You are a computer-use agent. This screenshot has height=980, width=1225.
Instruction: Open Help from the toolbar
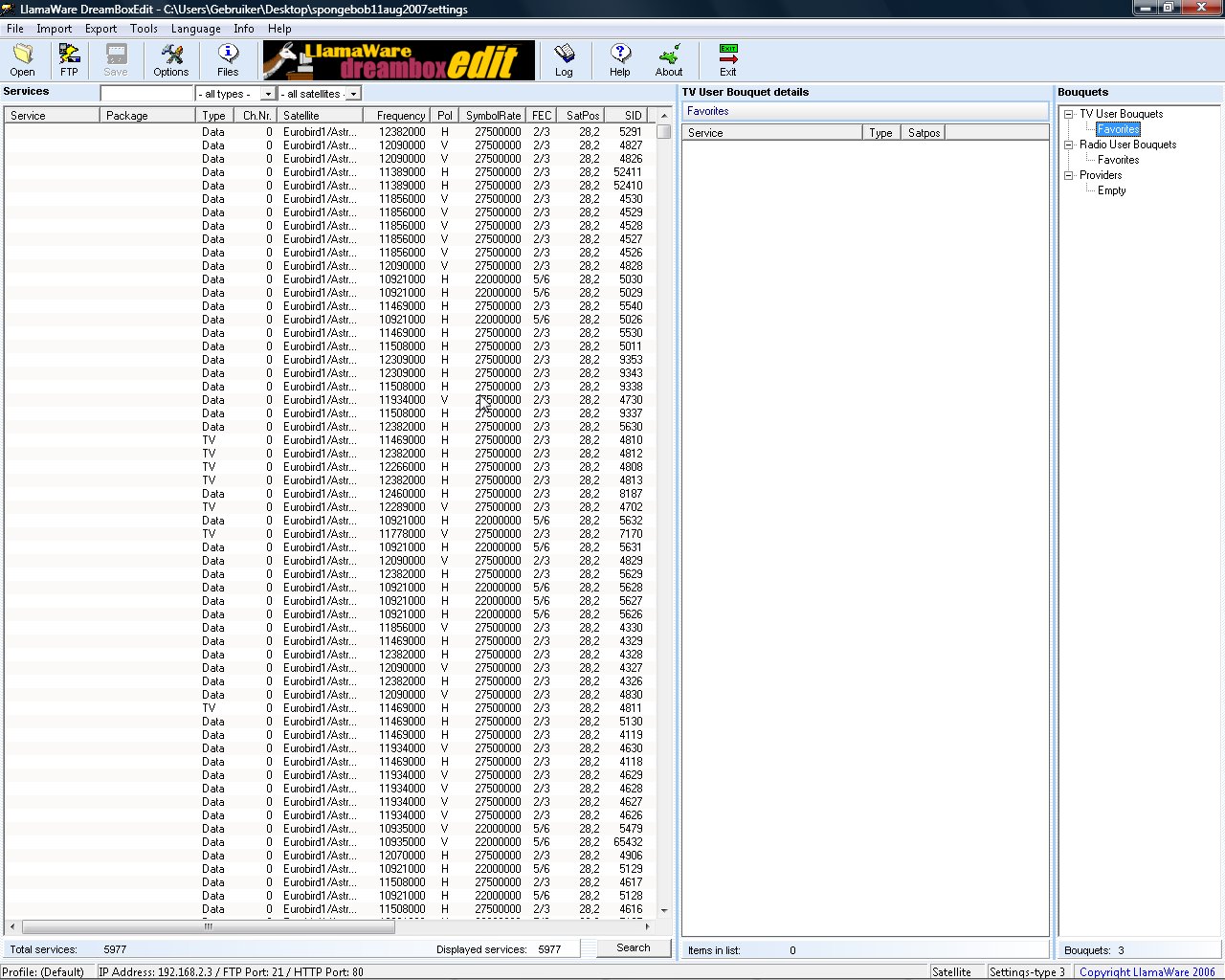[620, 59]
